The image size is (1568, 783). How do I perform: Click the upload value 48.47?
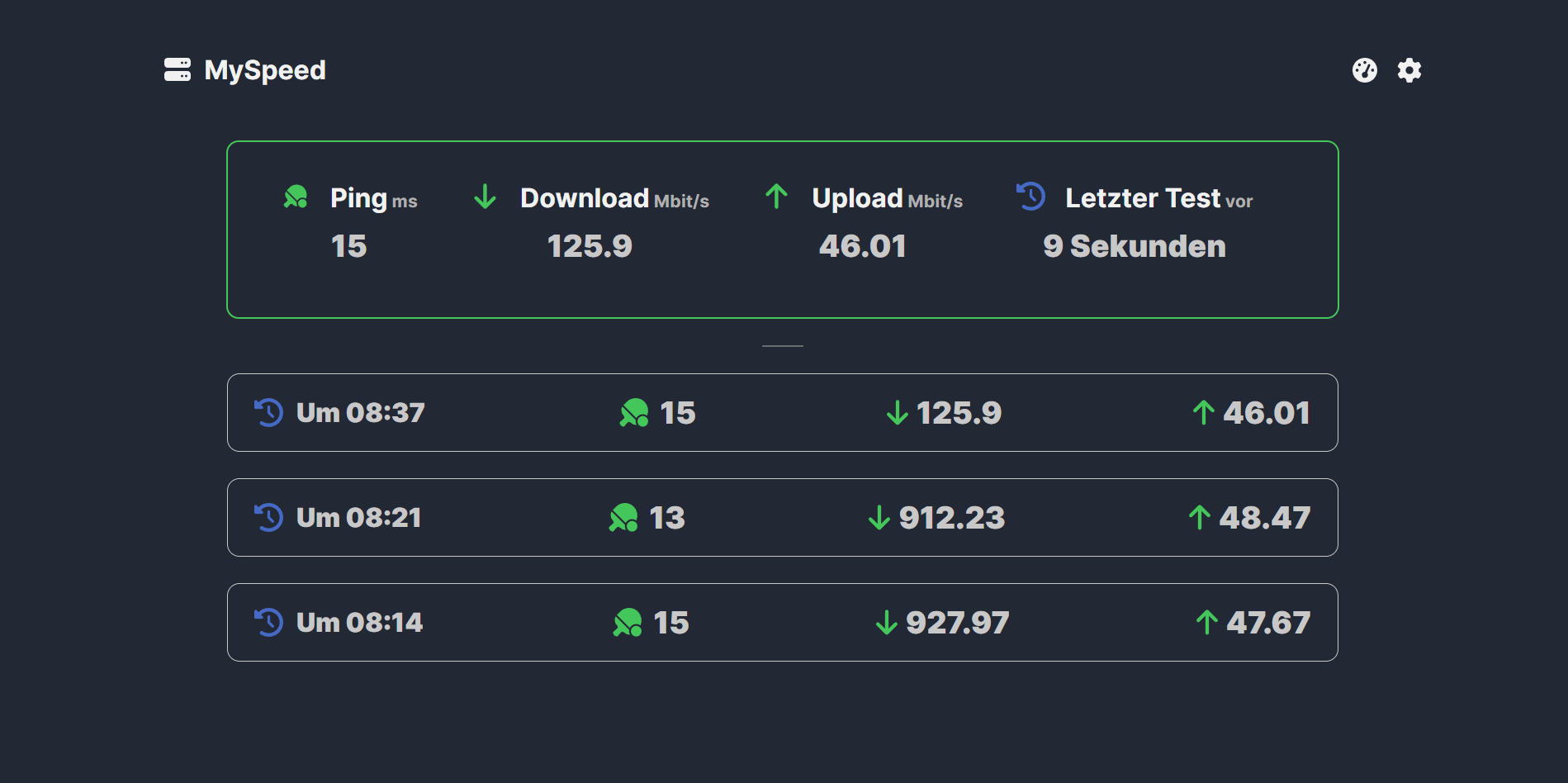(x=1264, y=518)
